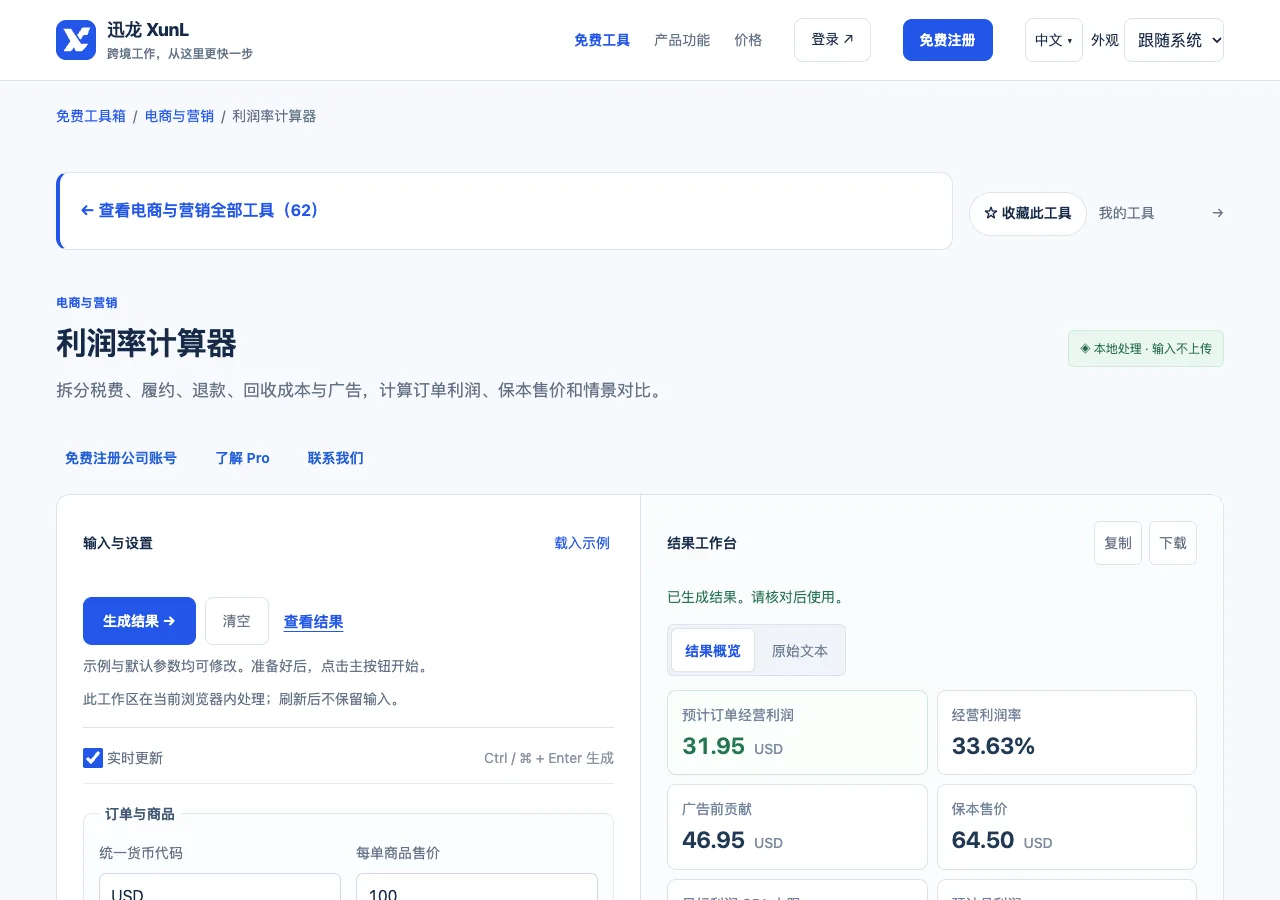Switch to the 原始文本 tab
The width and height of the screenshot is (1280, 900).
[800, 651]
